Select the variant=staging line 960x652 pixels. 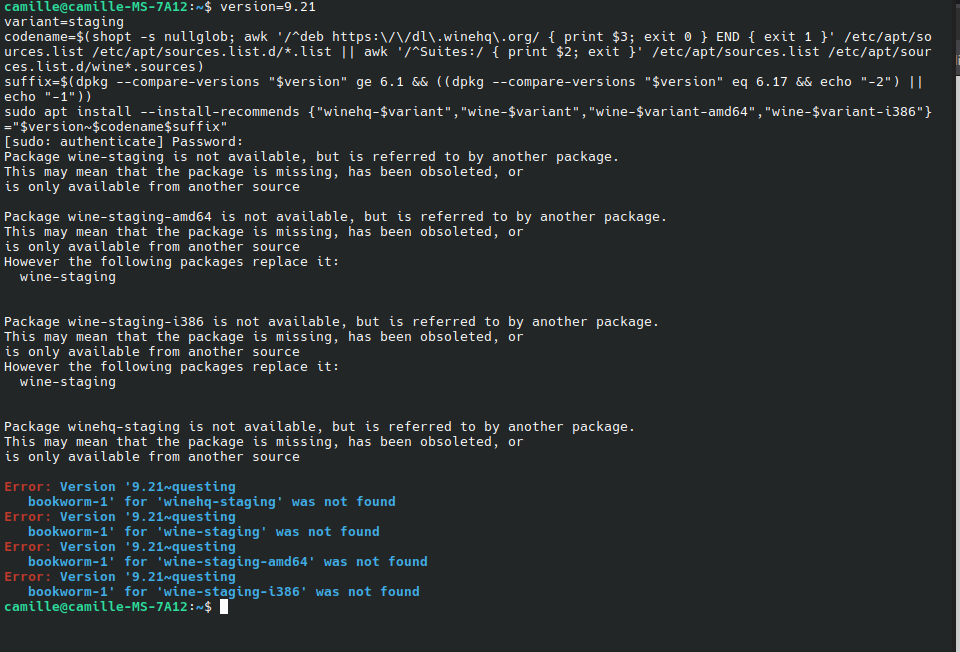[x=64, y=22]
